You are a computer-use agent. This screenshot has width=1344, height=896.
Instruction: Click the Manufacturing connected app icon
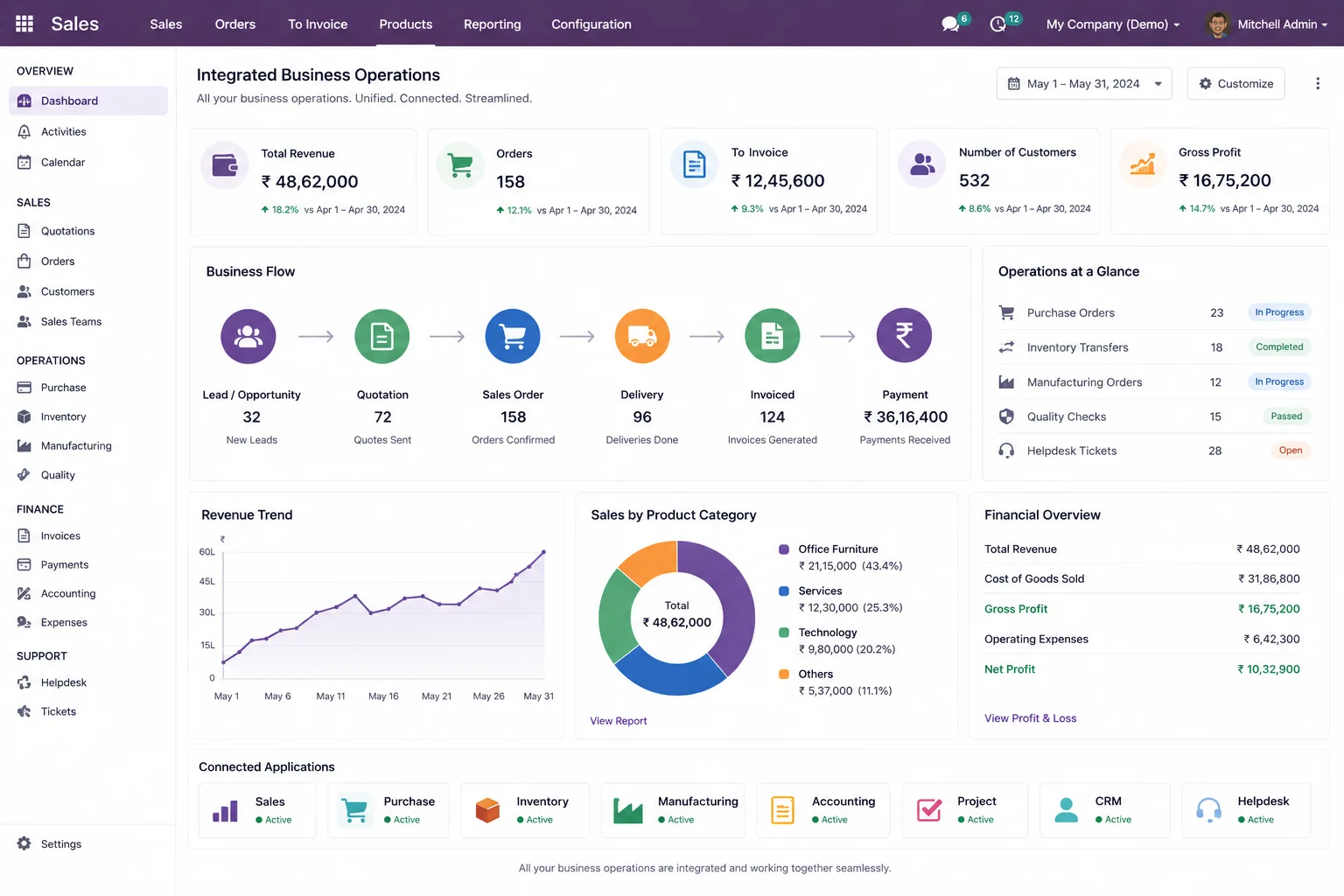click(x=628, y=810)
